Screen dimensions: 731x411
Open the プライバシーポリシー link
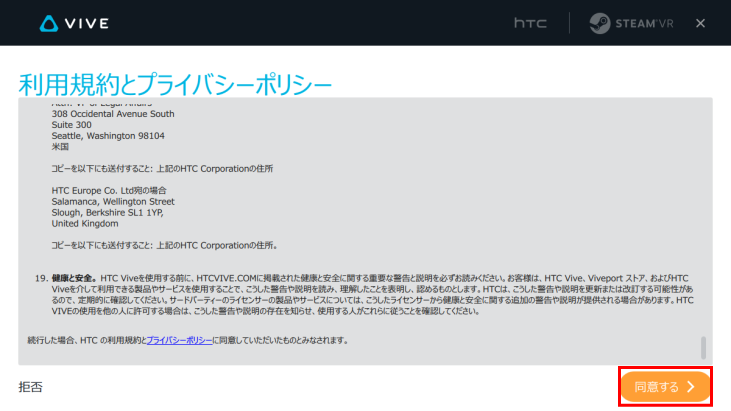pos(179,341)
